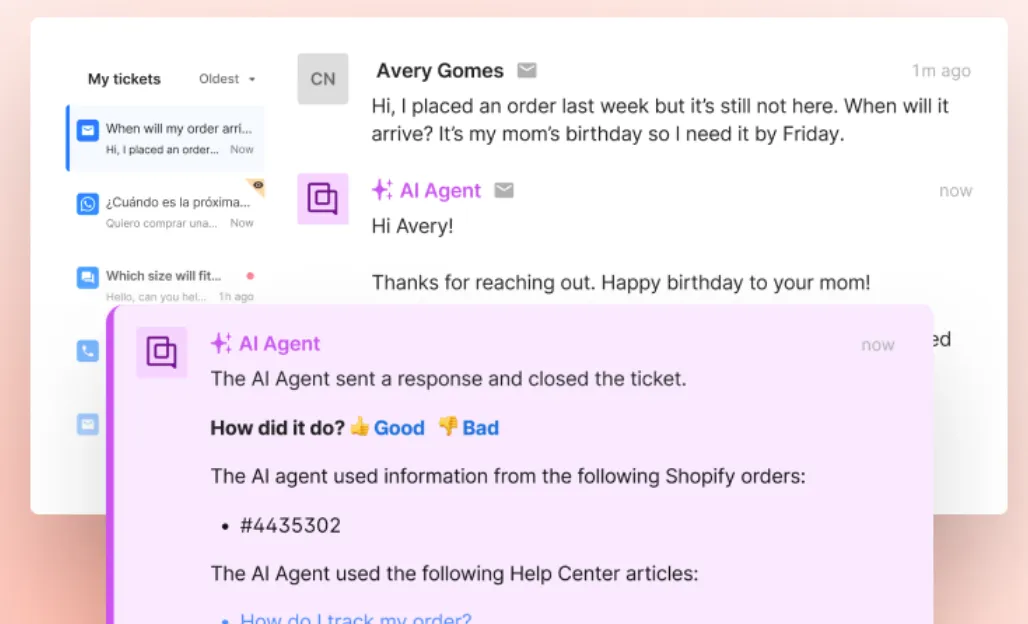Click the Avery Gomes customer name
1028x624 pixels.
(440, 71)
